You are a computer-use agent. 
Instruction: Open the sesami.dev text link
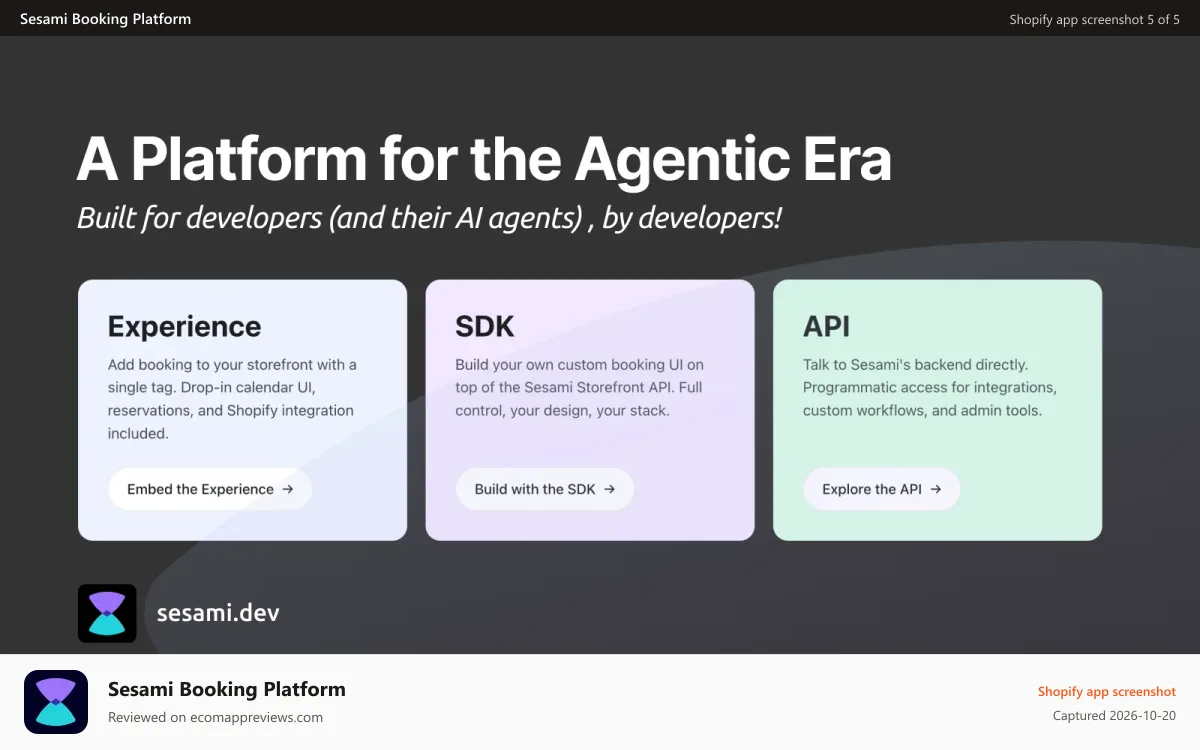(x=218, y=613)
